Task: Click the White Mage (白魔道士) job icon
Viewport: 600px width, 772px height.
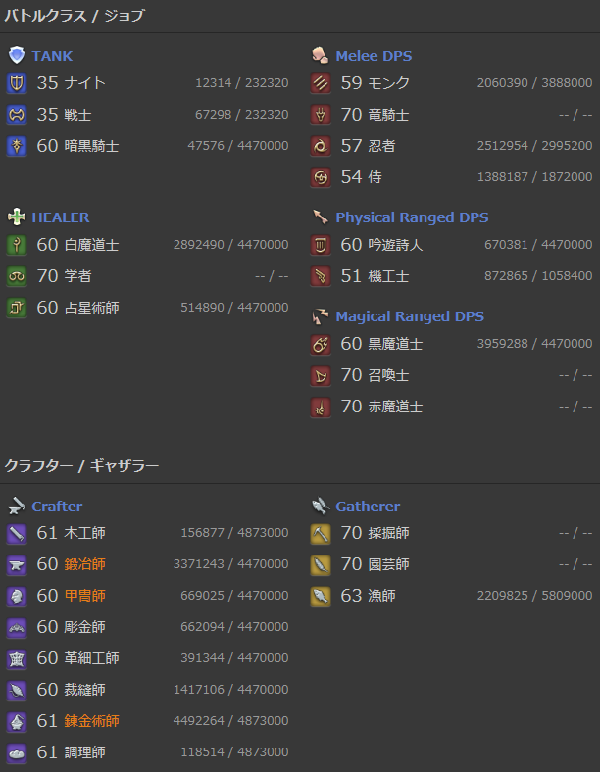Action: click(x=17, y=245)
